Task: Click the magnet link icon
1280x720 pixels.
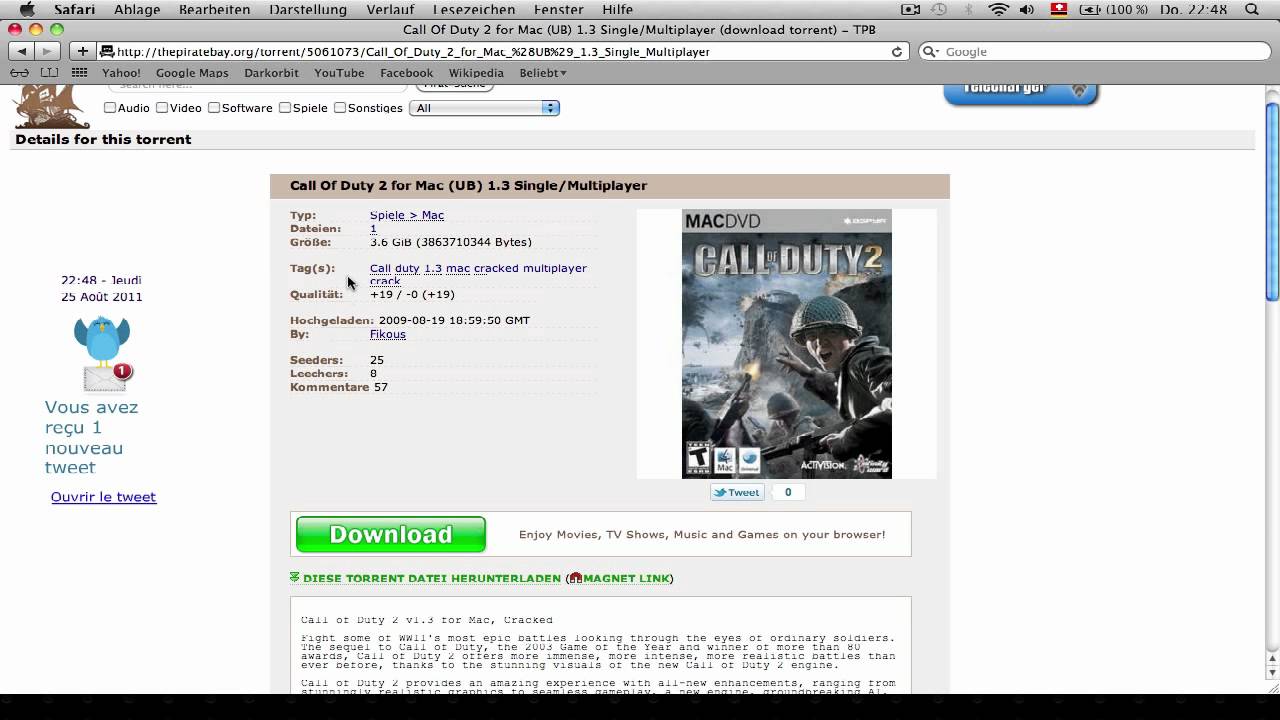Action: 576,578
